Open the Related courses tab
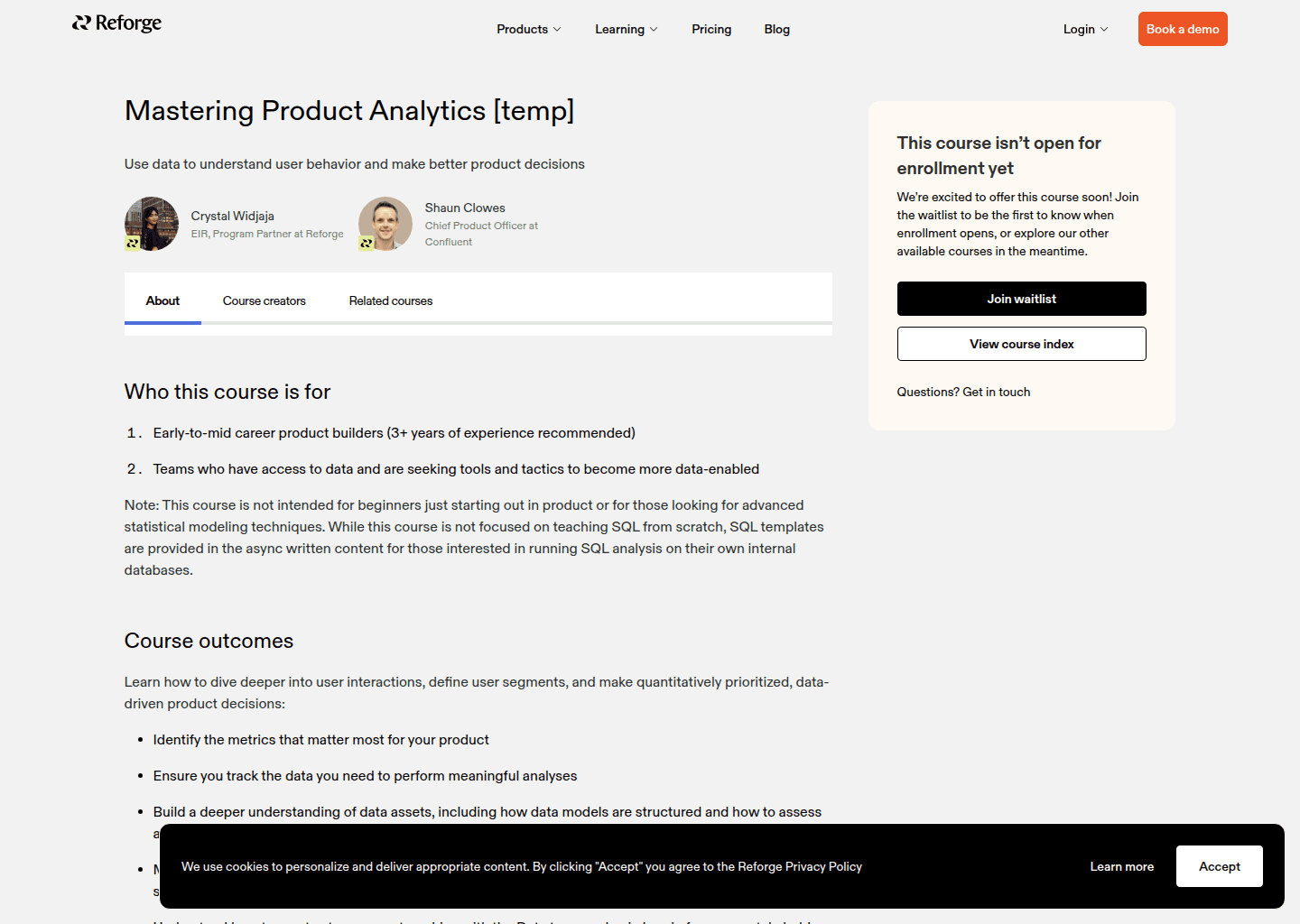The width and height of the screenshot is (1300, 924). click(390, 300)
